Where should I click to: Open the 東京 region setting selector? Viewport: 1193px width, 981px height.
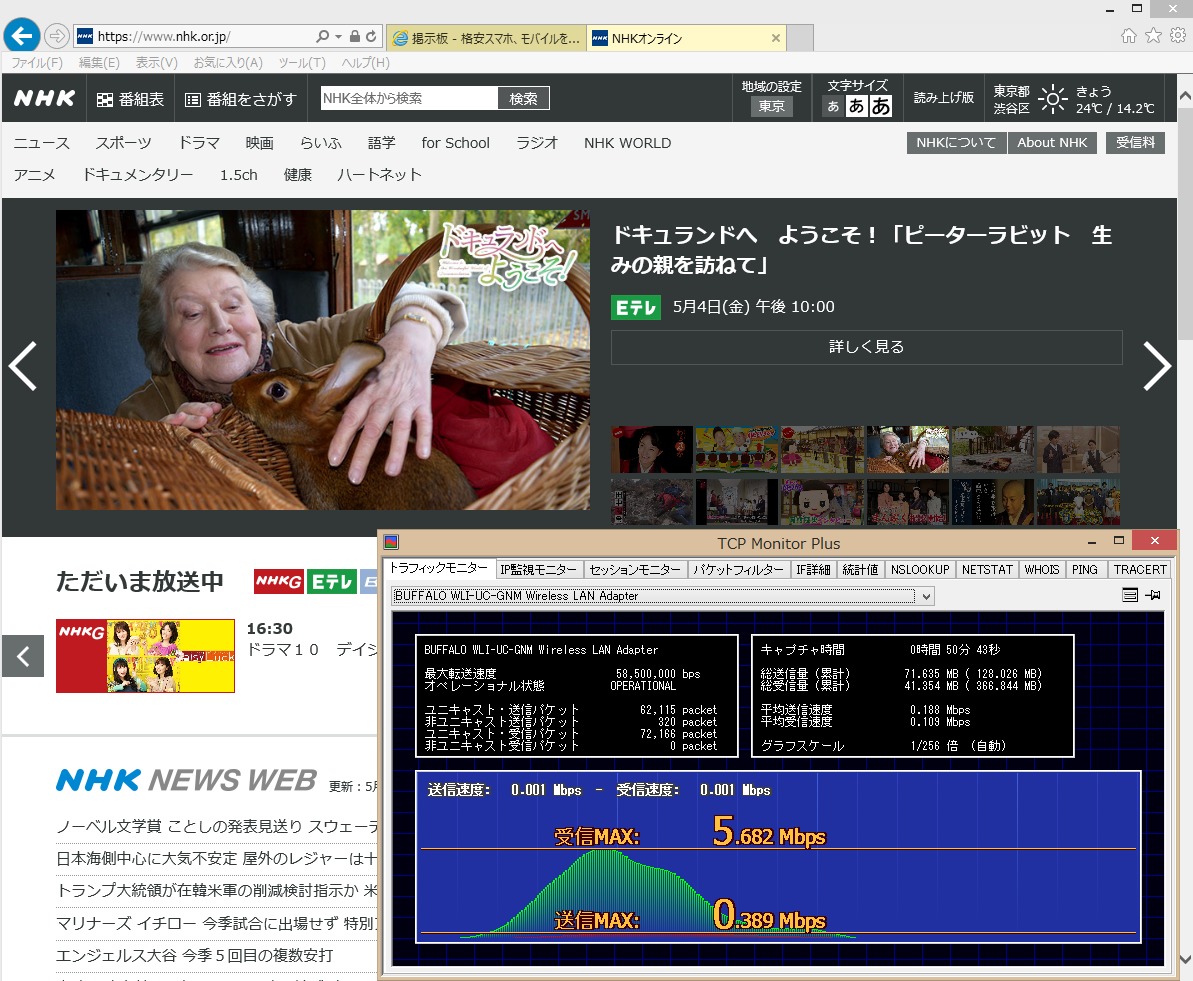point(771,107)
